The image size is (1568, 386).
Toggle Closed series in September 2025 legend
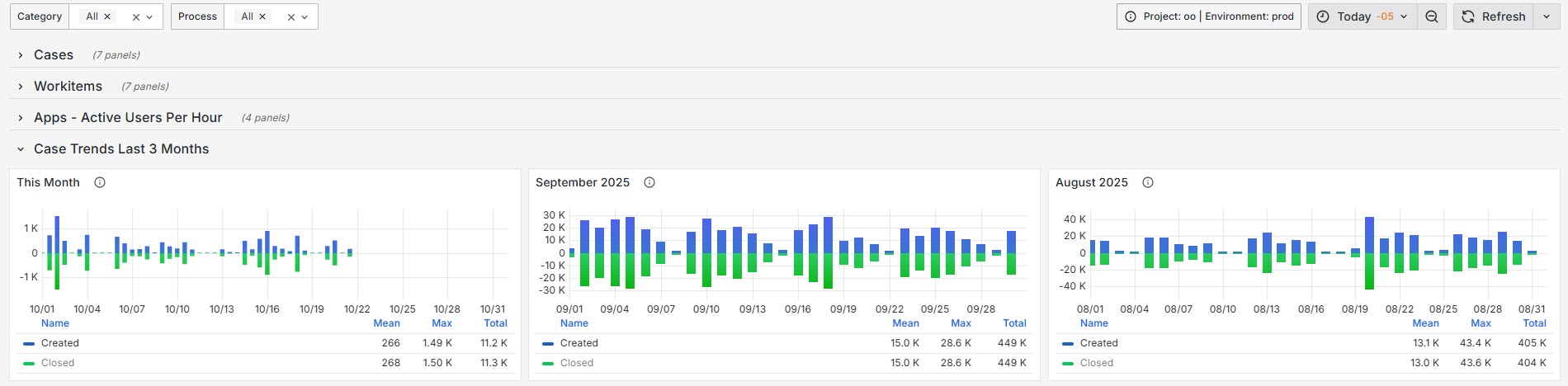point(576,363)
